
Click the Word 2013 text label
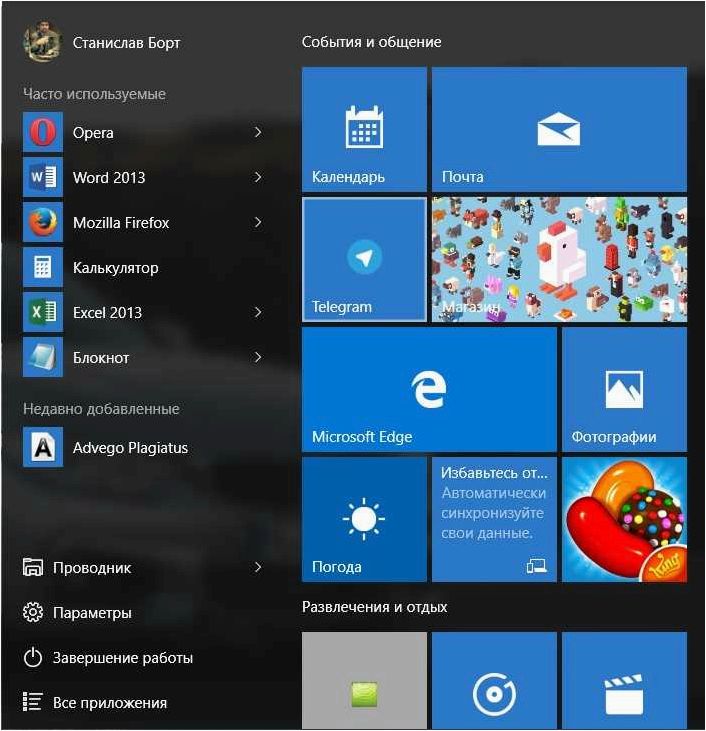click(109, 178)
